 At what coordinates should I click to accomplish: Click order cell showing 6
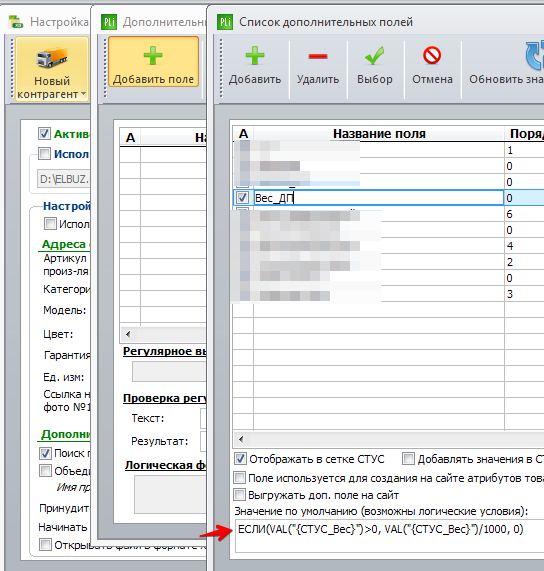click(x=524, y=214)
